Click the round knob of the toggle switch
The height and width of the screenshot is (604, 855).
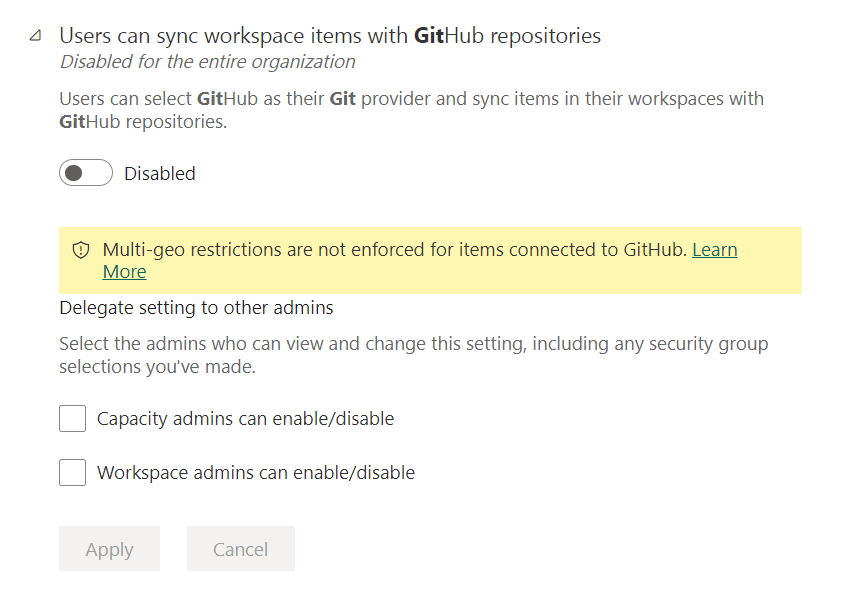click(x=74, y=173)
